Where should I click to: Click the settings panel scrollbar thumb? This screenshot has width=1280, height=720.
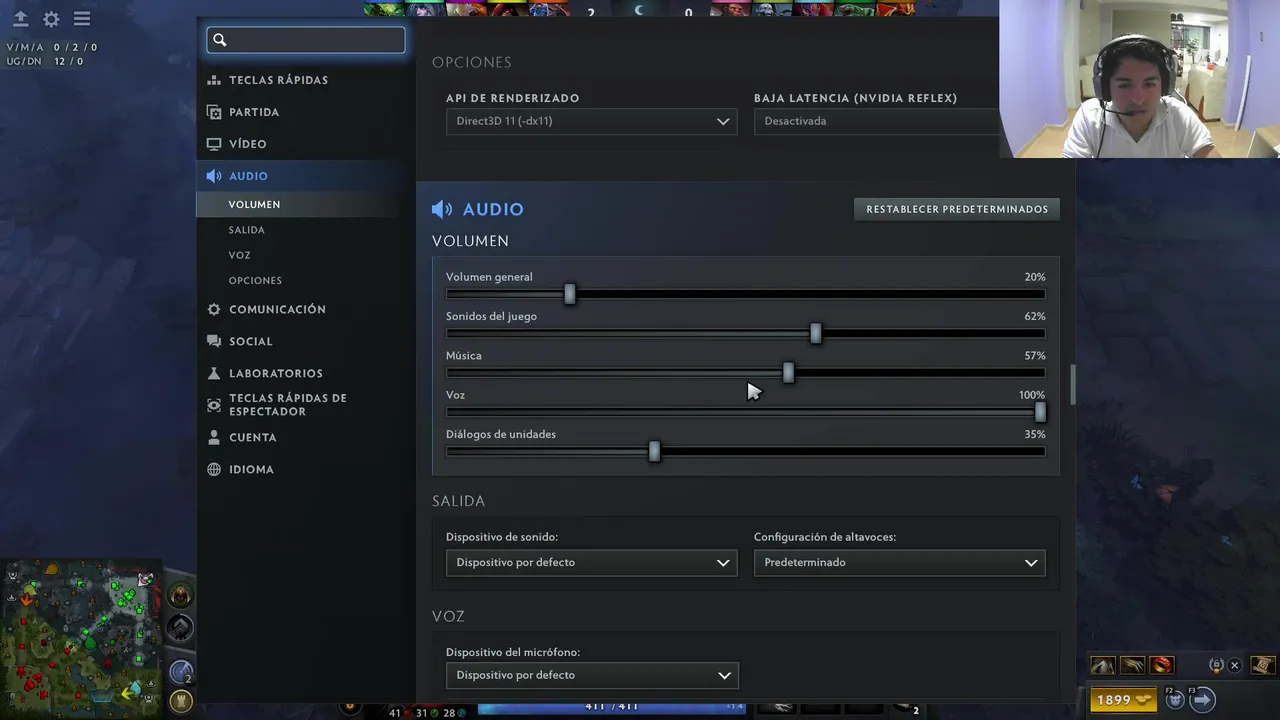[1074, 384]
